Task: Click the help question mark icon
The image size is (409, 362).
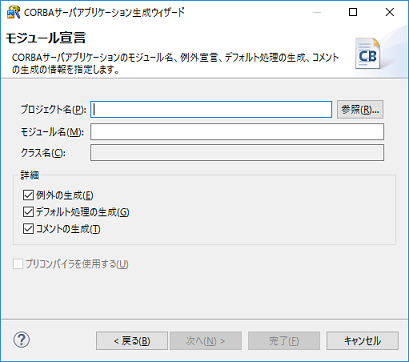Action: tap(22, 340)
